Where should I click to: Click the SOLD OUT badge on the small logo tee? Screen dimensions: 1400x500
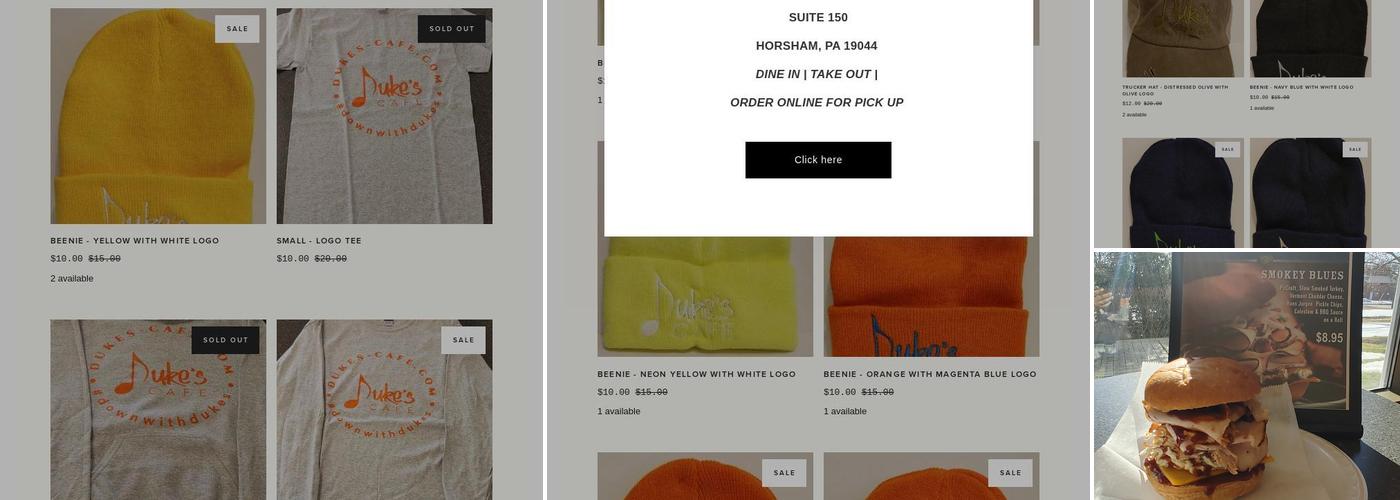[452, 29]
